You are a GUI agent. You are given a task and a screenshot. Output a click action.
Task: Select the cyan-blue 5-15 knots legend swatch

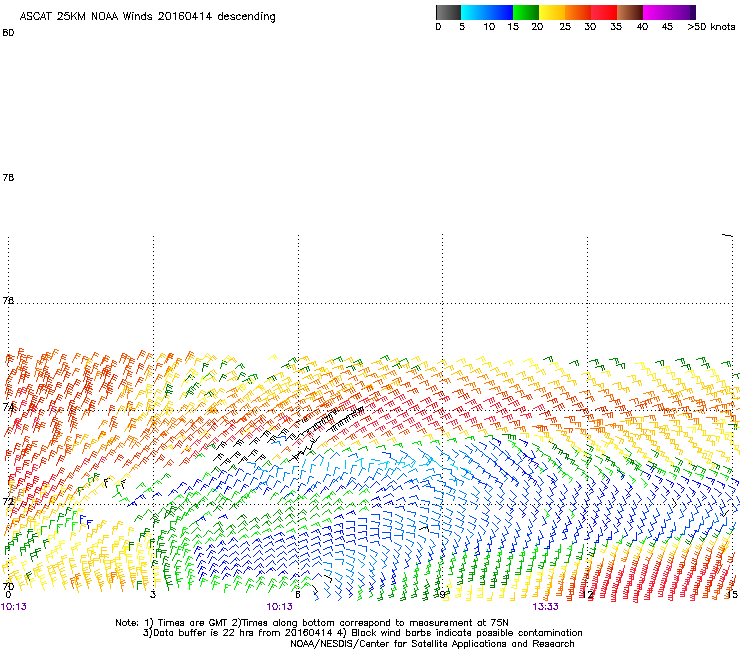pyautogui.click(x=487, y=12)
